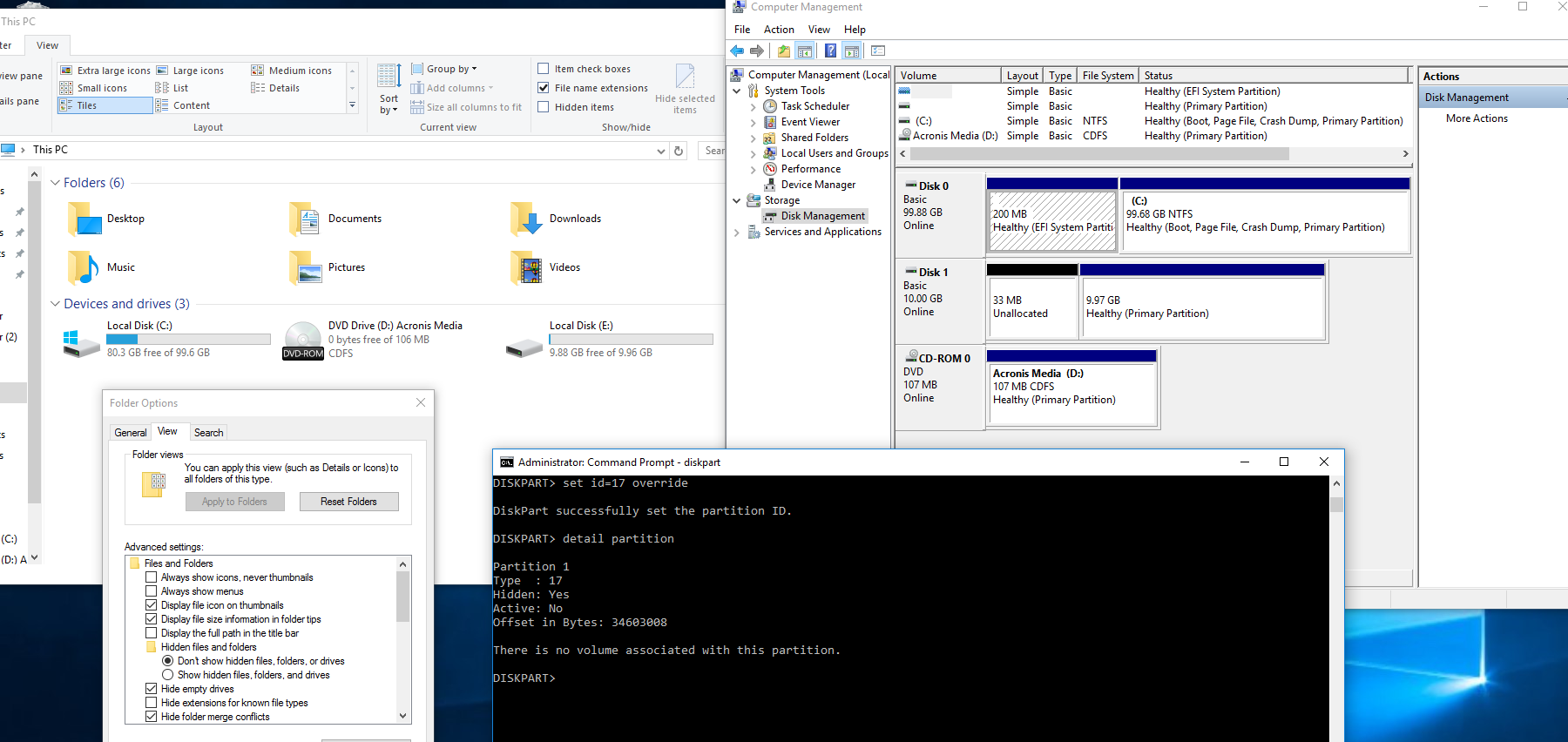Uncheck Hide empty drives

pos(152,689)
